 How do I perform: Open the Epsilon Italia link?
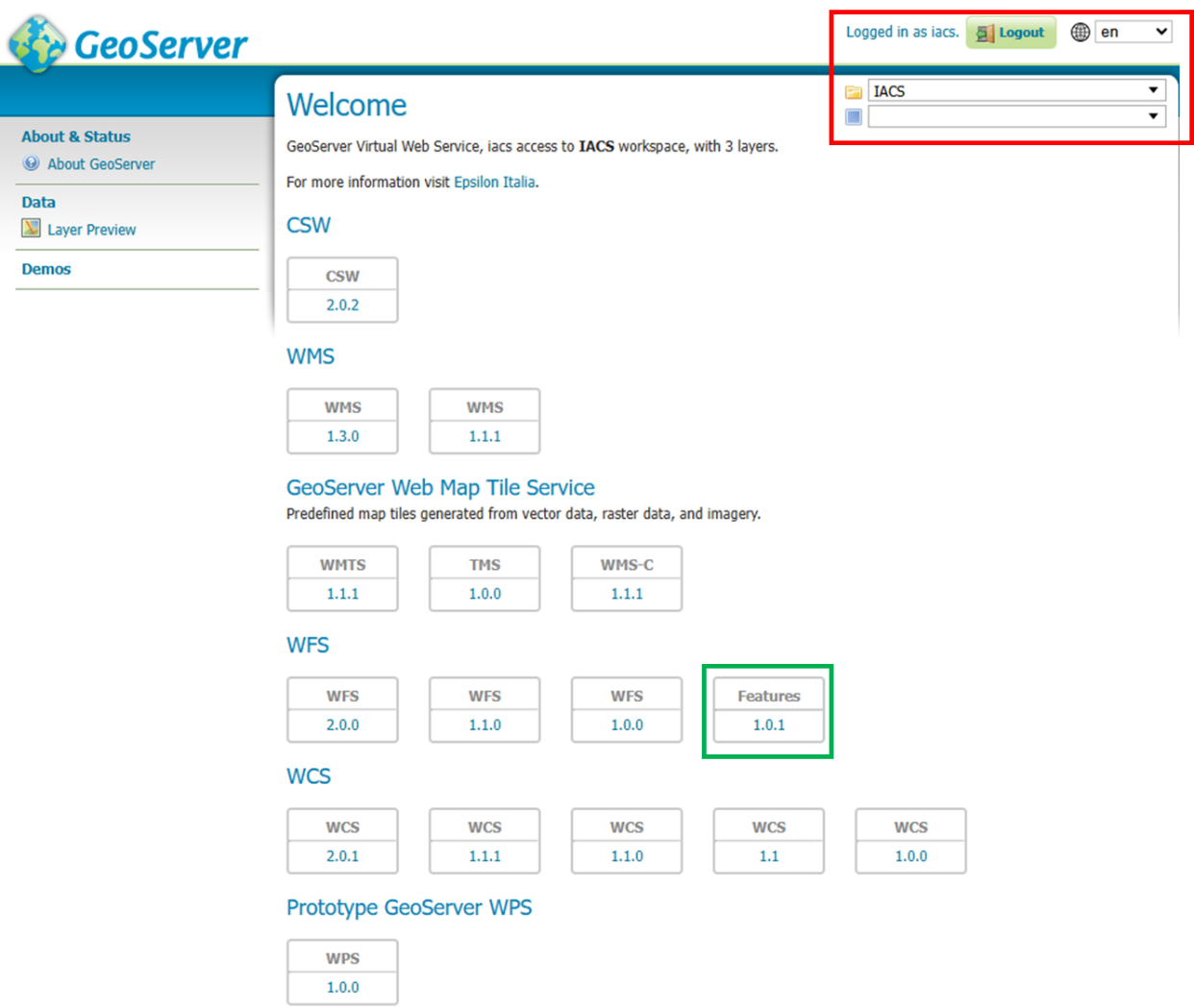point(494,182)
